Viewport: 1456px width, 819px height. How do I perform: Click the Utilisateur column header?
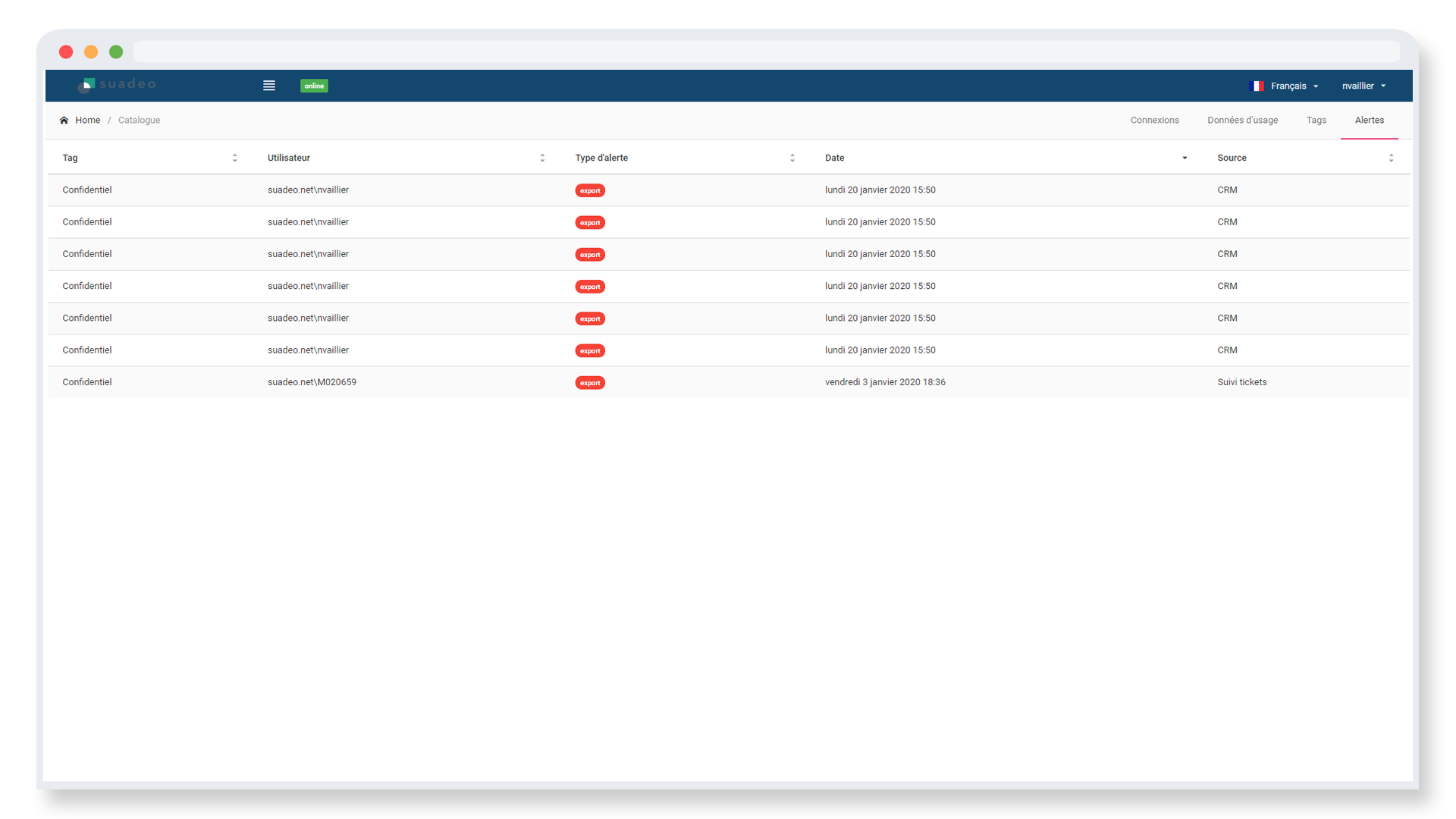288,158
